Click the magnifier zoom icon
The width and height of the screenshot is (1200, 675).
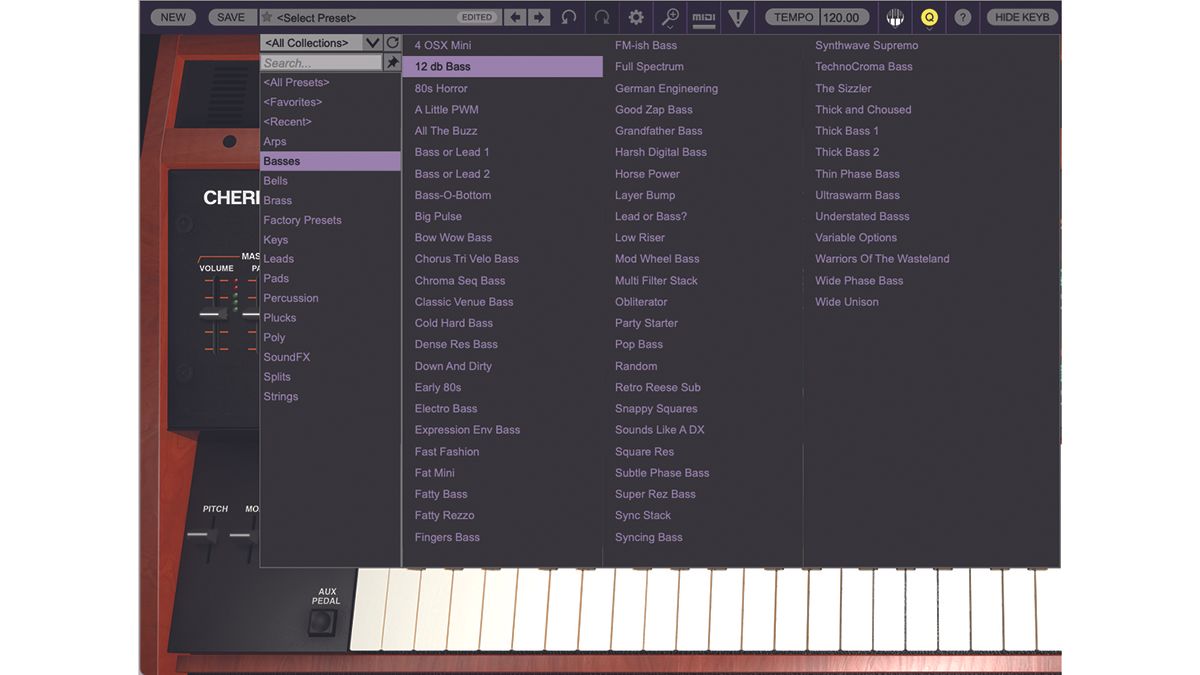(x=670, y=17)
